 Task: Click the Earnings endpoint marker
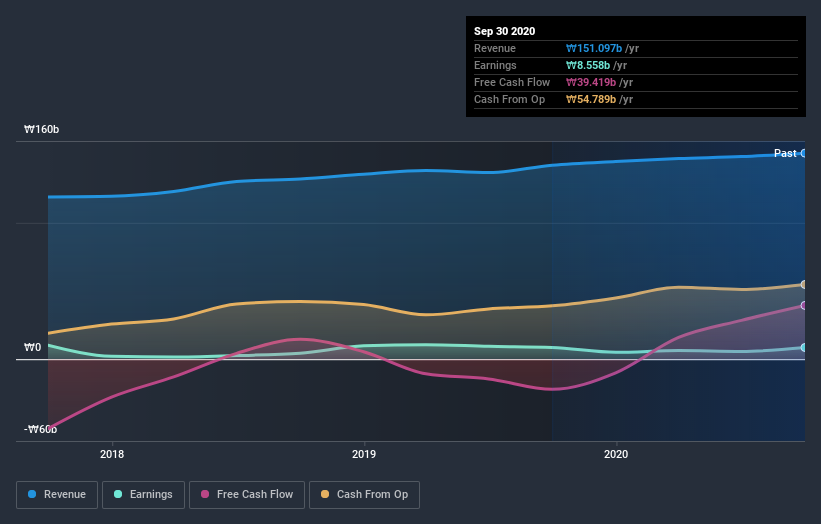tap(804, 348)
